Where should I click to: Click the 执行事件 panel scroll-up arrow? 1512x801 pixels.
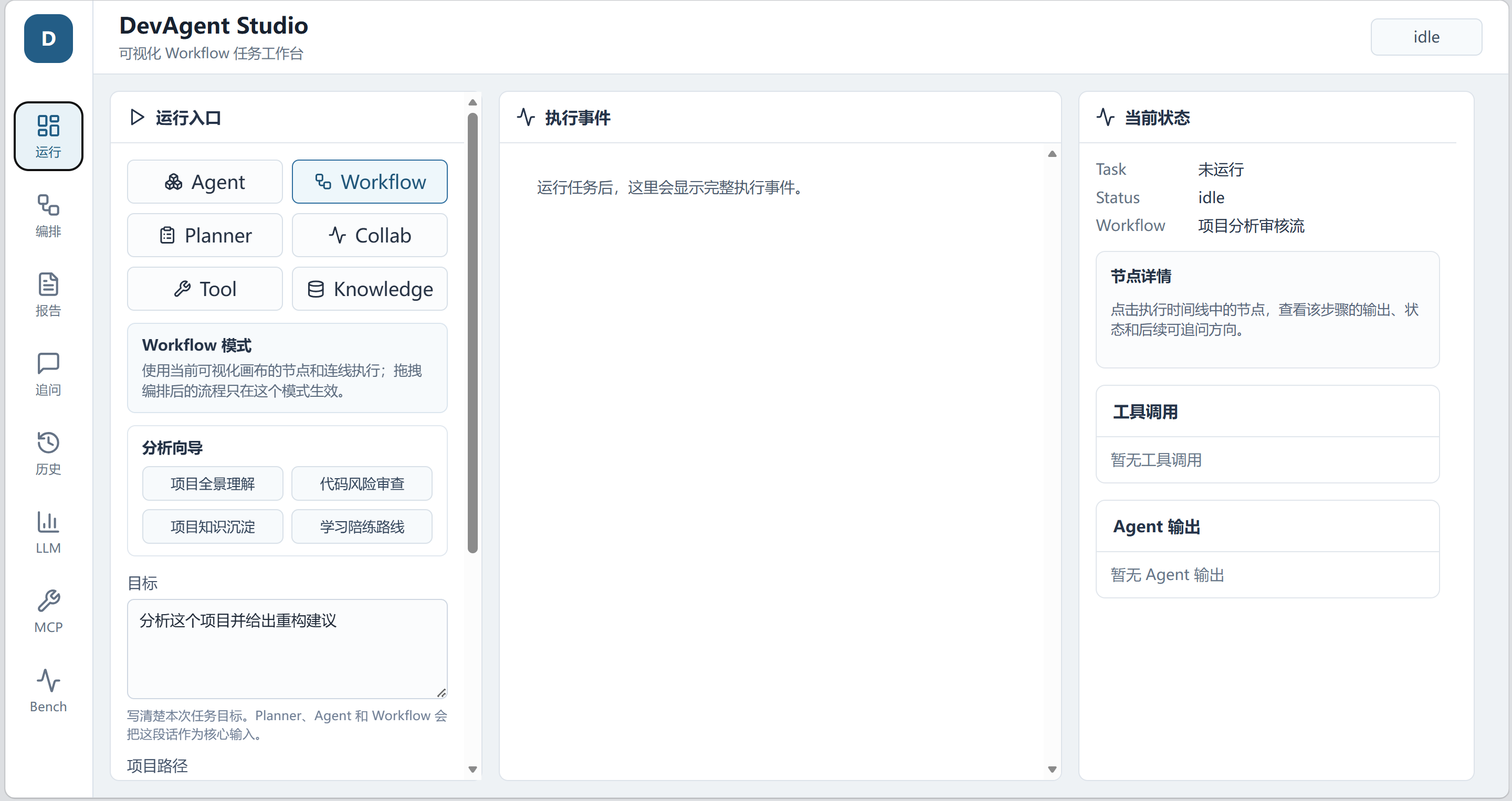(1053, 154)
